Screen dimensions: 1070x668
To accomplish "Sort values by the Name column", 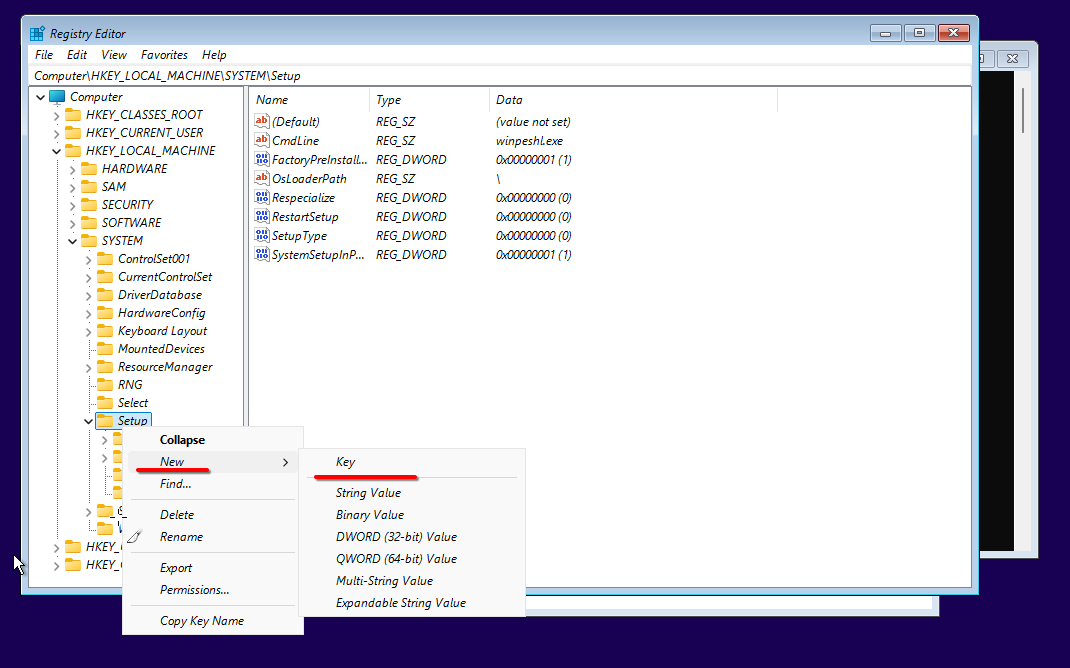I will (309, 100).
